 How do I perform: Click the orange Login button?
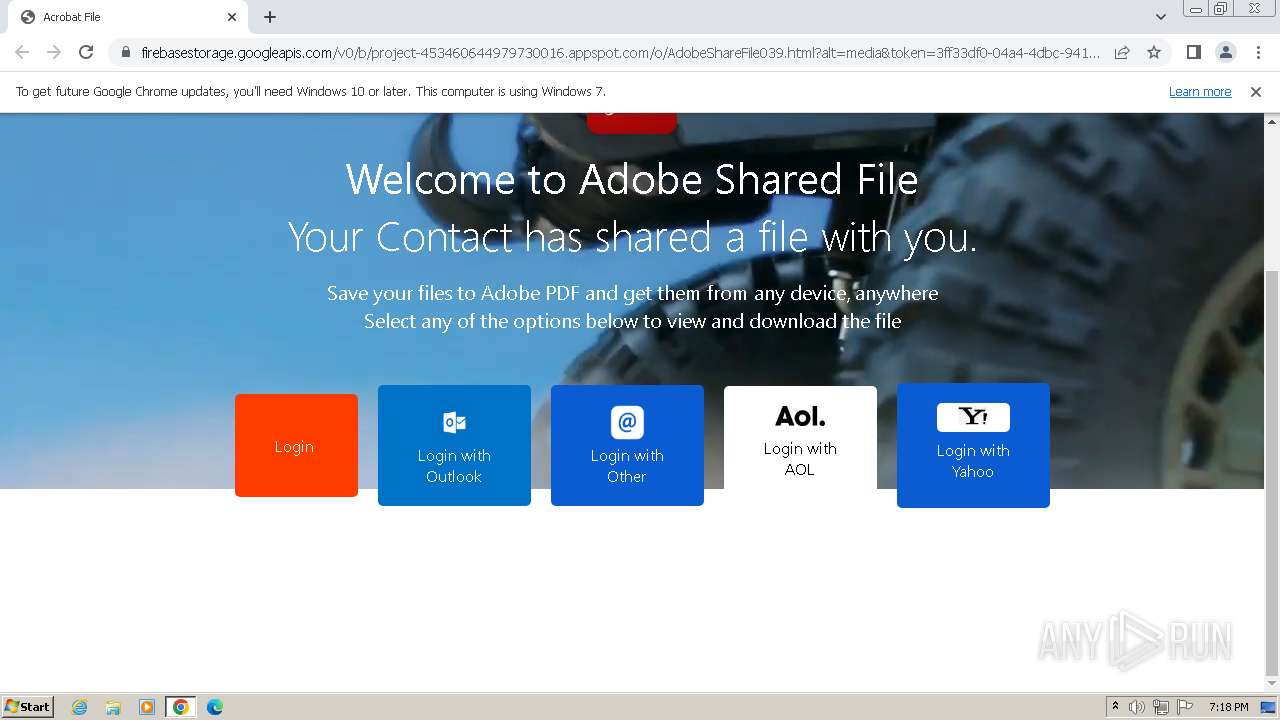click(x=296, y=445)
